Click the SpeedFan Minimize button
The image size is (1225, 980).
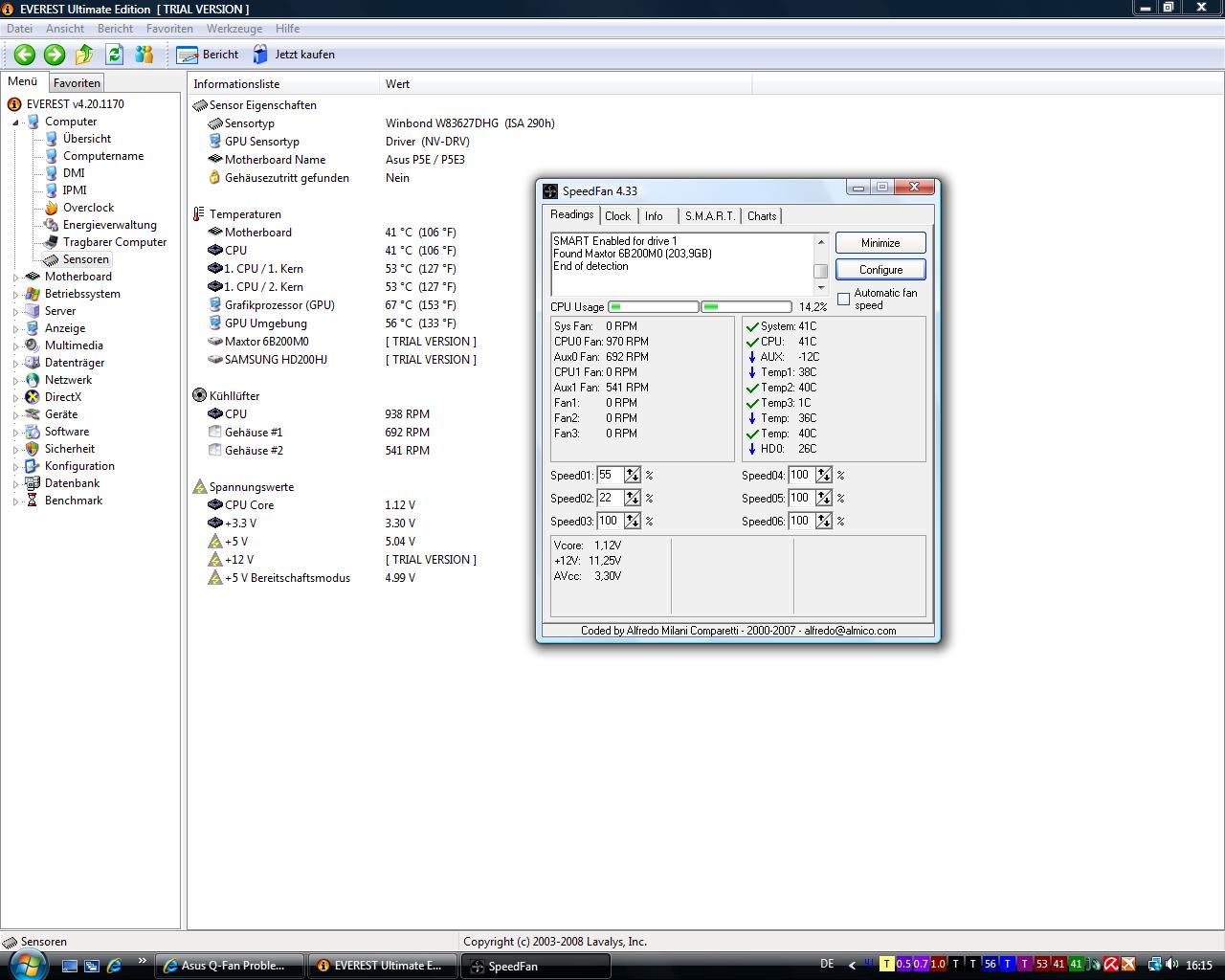click(880, 243)
